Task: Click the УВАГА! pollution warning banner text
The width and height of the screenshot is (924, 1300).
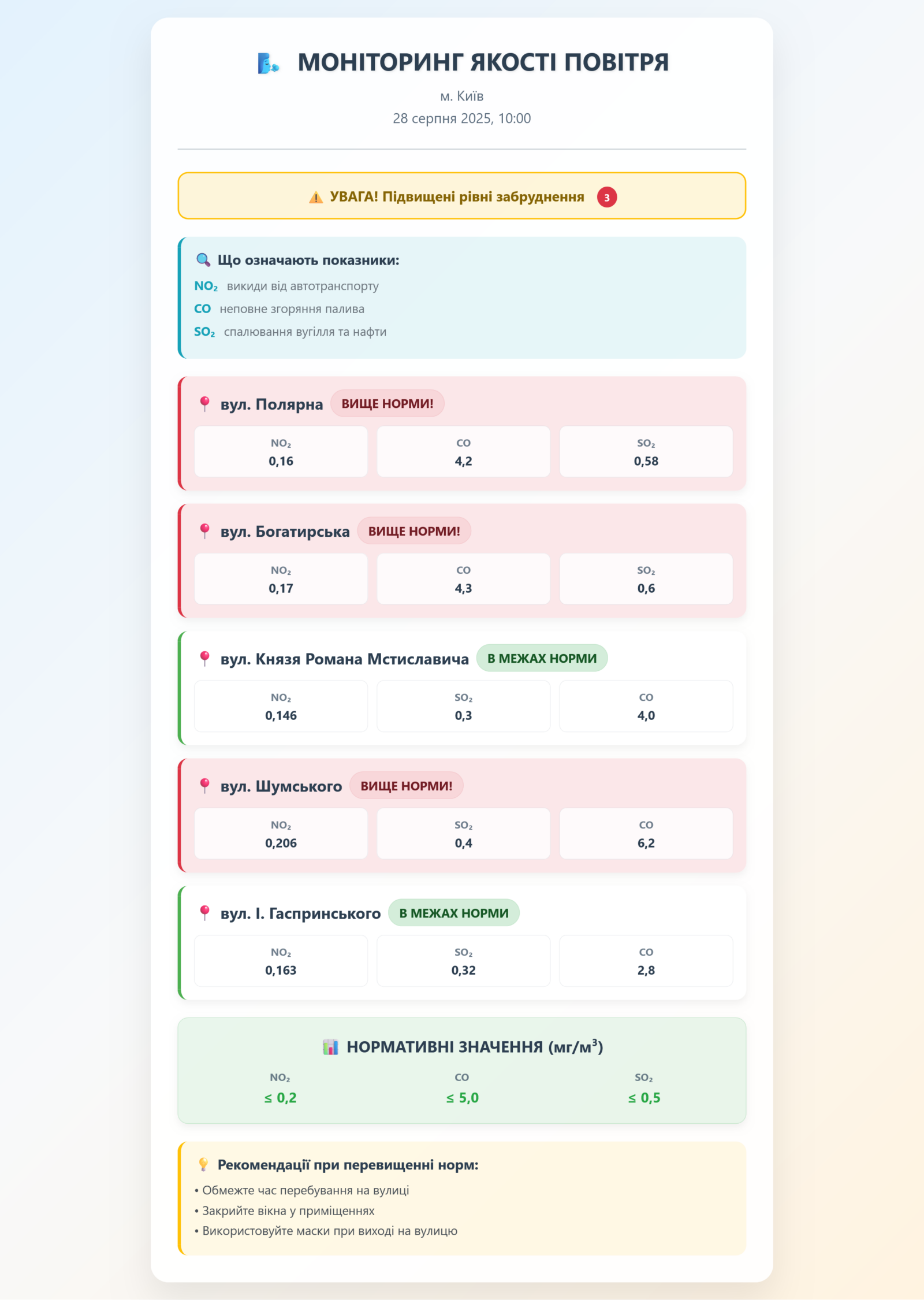Action: (x=457, y=197)
